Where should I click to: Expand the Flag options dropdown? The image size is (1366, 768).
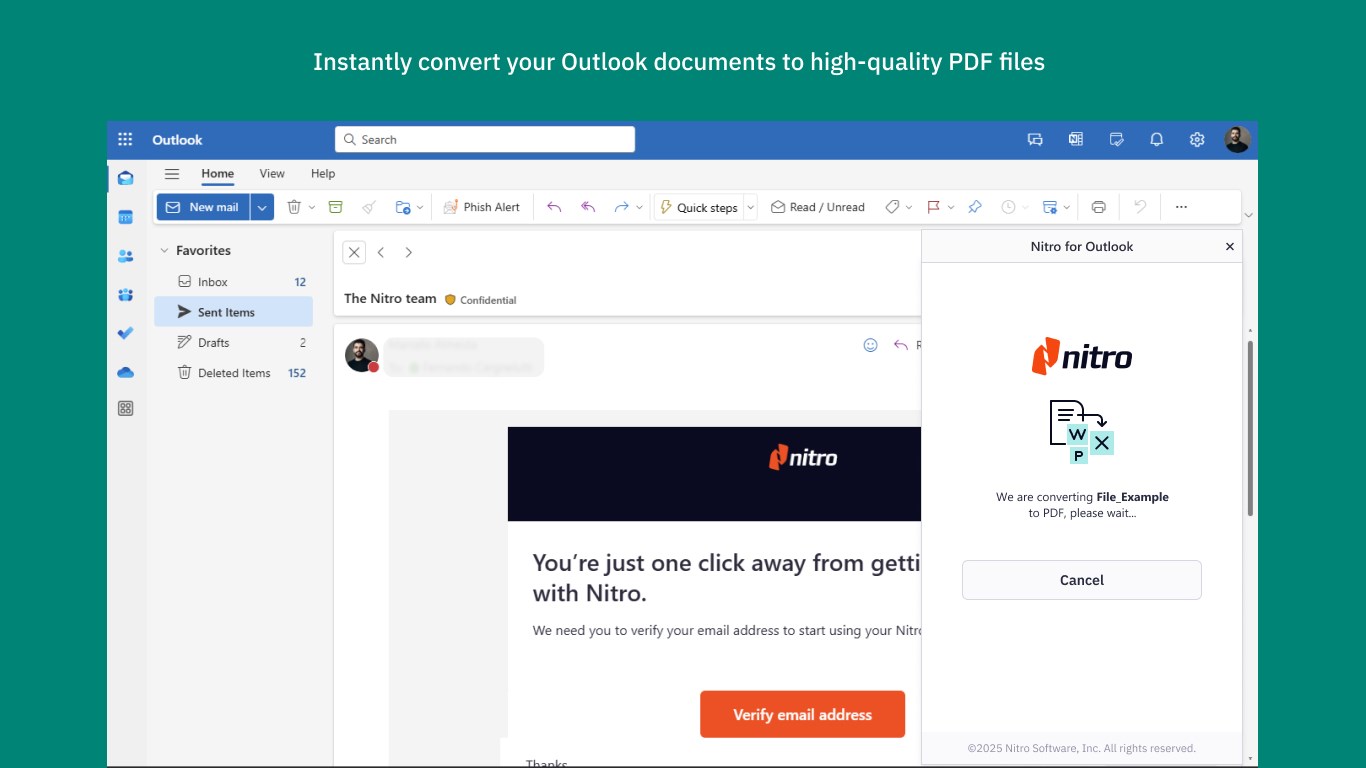pyautogui.click(x=950, y=207)
